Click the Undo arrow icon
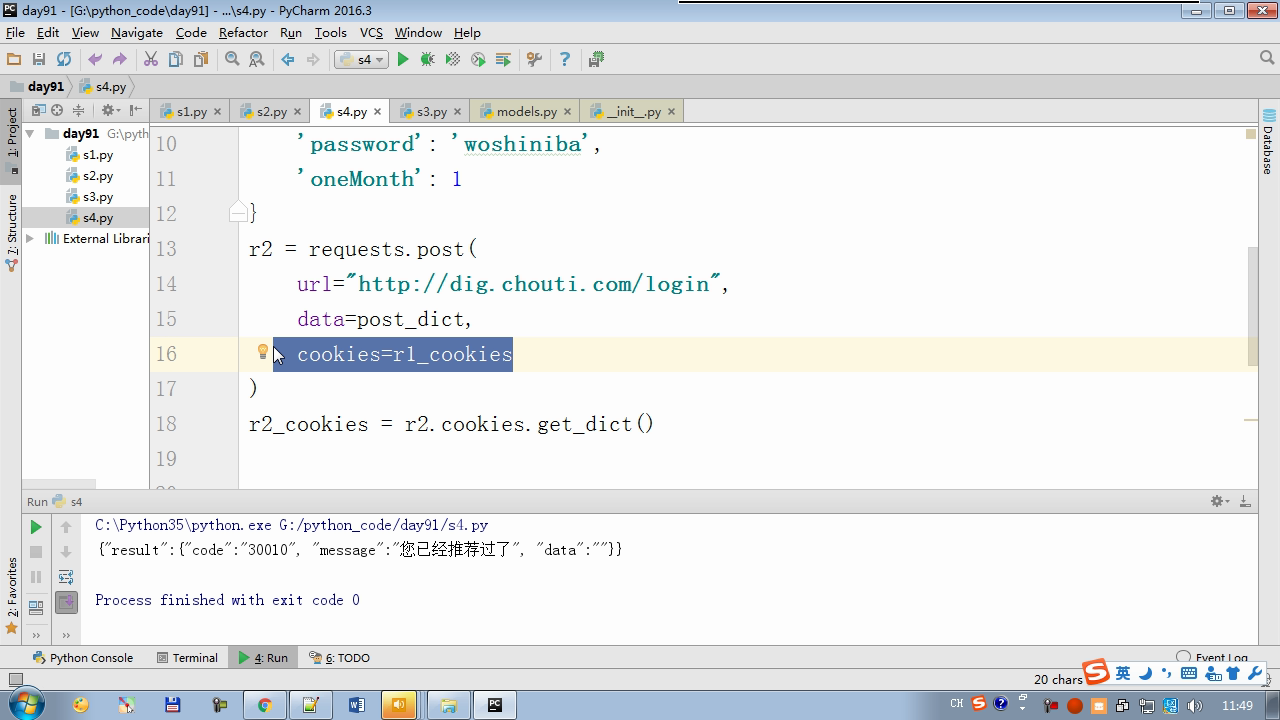 point(95,60)
